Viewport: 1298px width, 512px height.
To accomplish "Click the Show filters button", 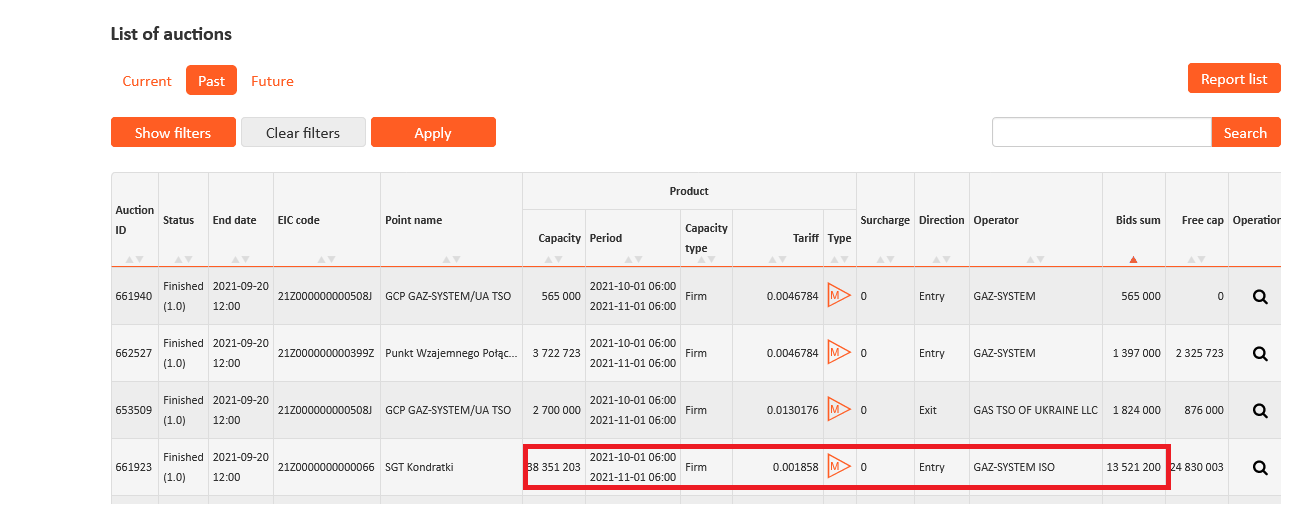I will 173,133.
